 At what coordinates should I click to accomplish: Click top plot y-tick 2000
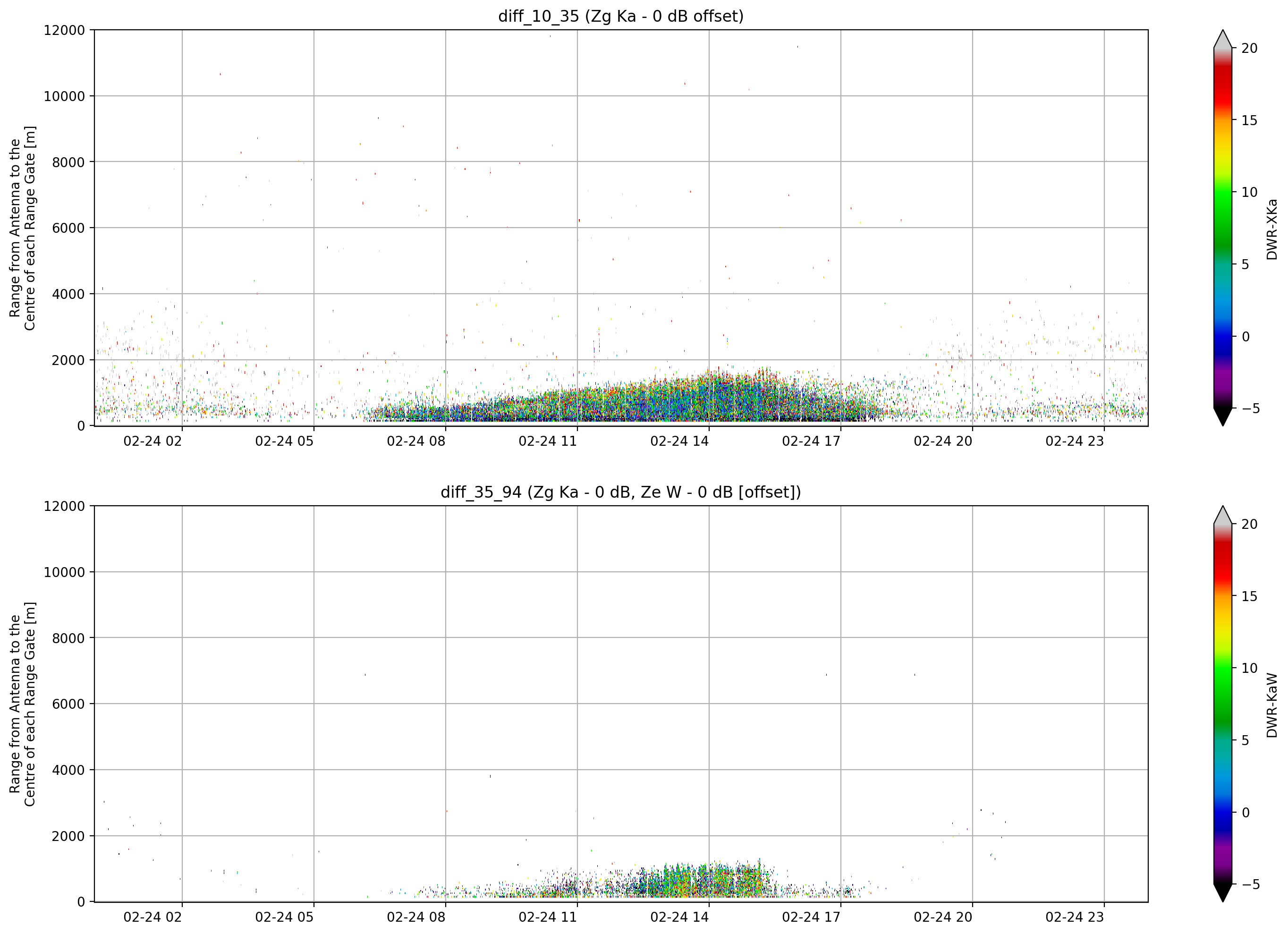(x=68, y=360)
